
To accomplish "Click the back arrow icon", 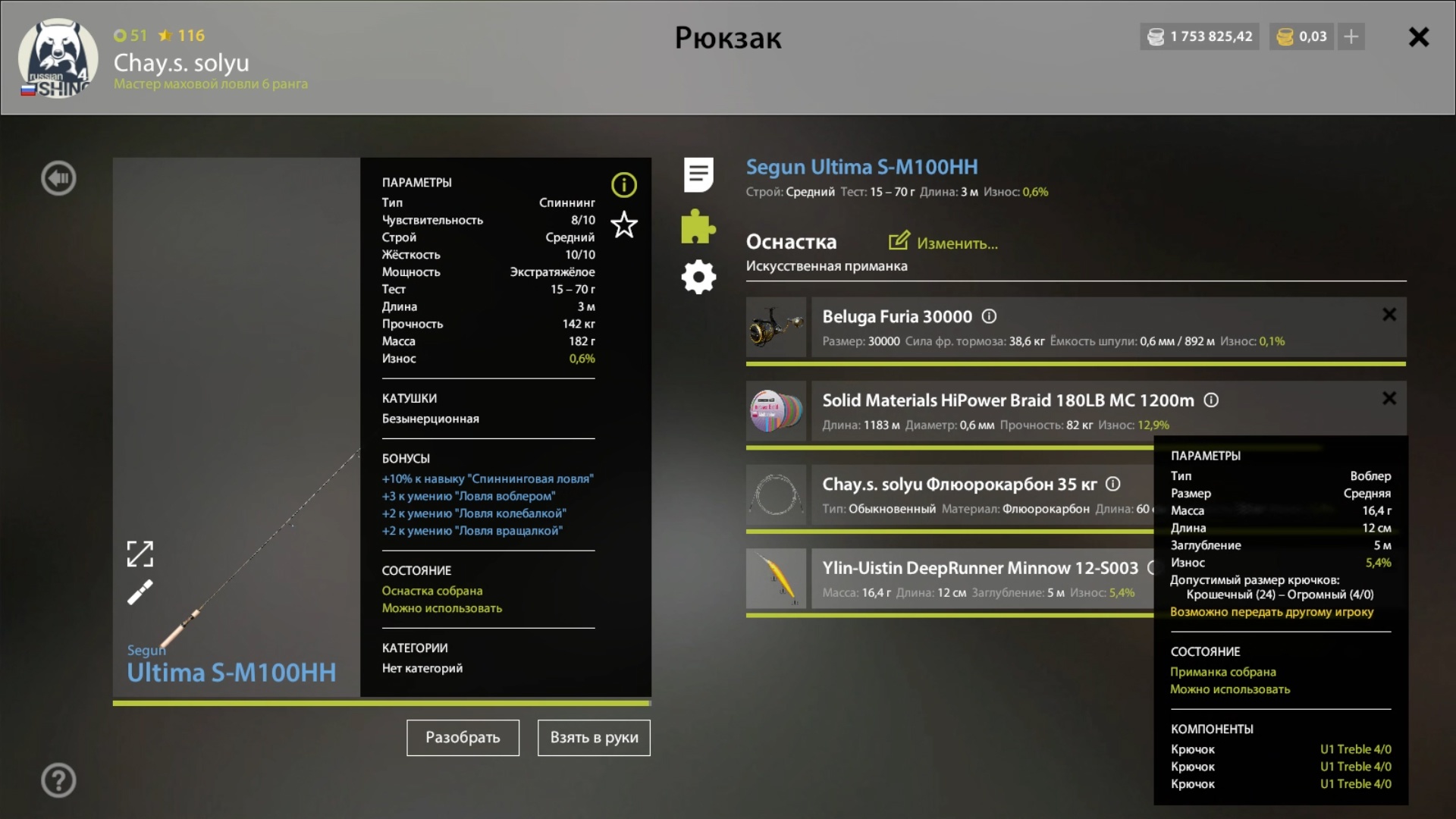I will (x=58, y=178).
